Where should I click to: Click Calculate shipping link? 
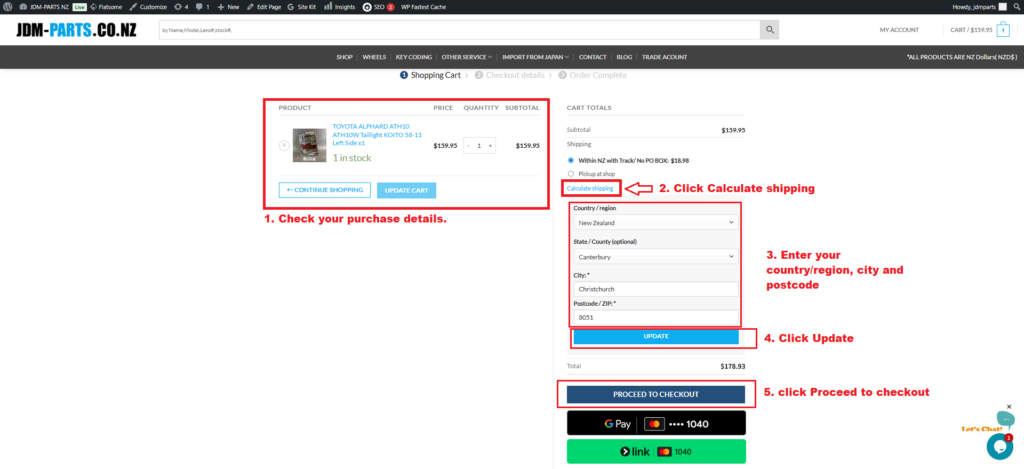[590, 188]
